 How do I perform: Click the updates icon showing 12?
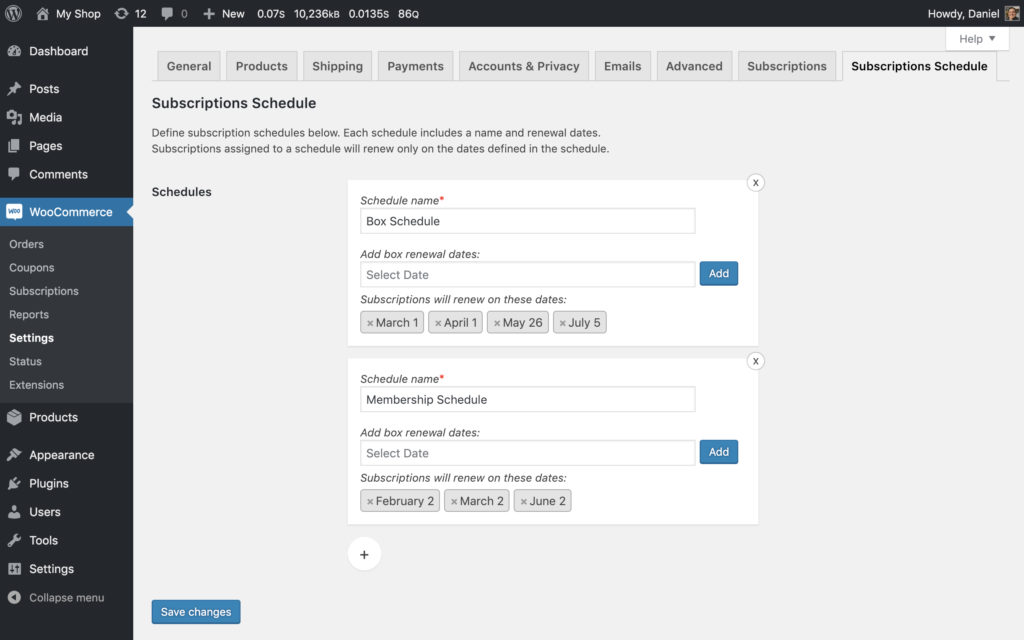(x=121, y=13)
